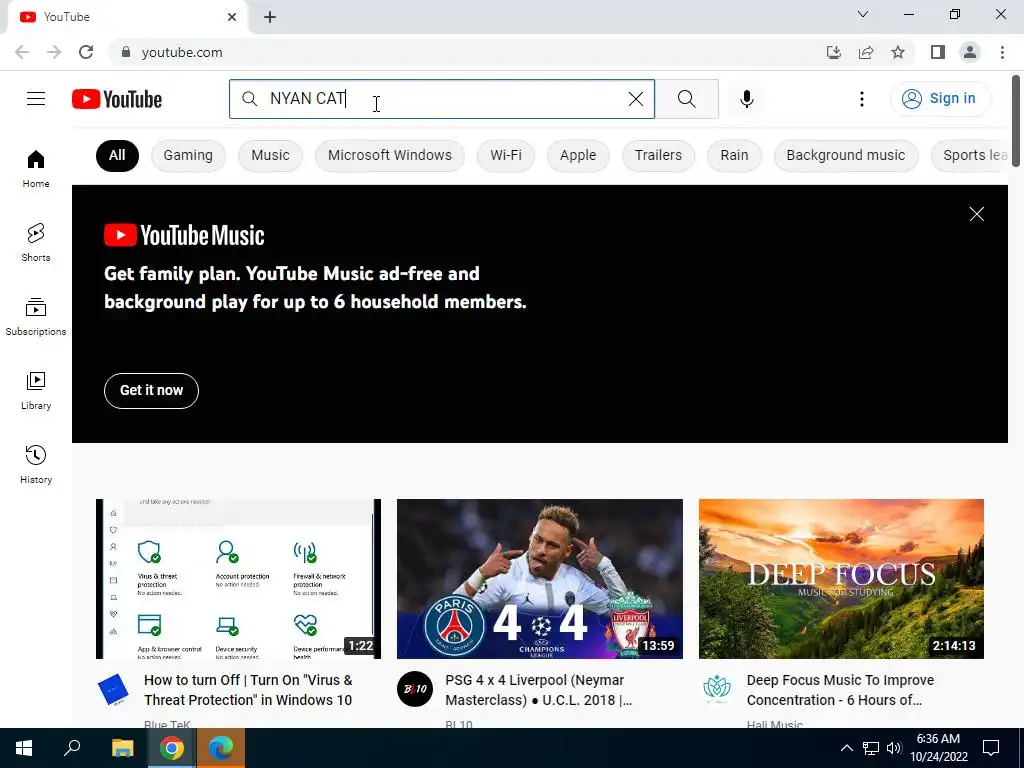Open the Deep Focus music video thumbnail

841,579
